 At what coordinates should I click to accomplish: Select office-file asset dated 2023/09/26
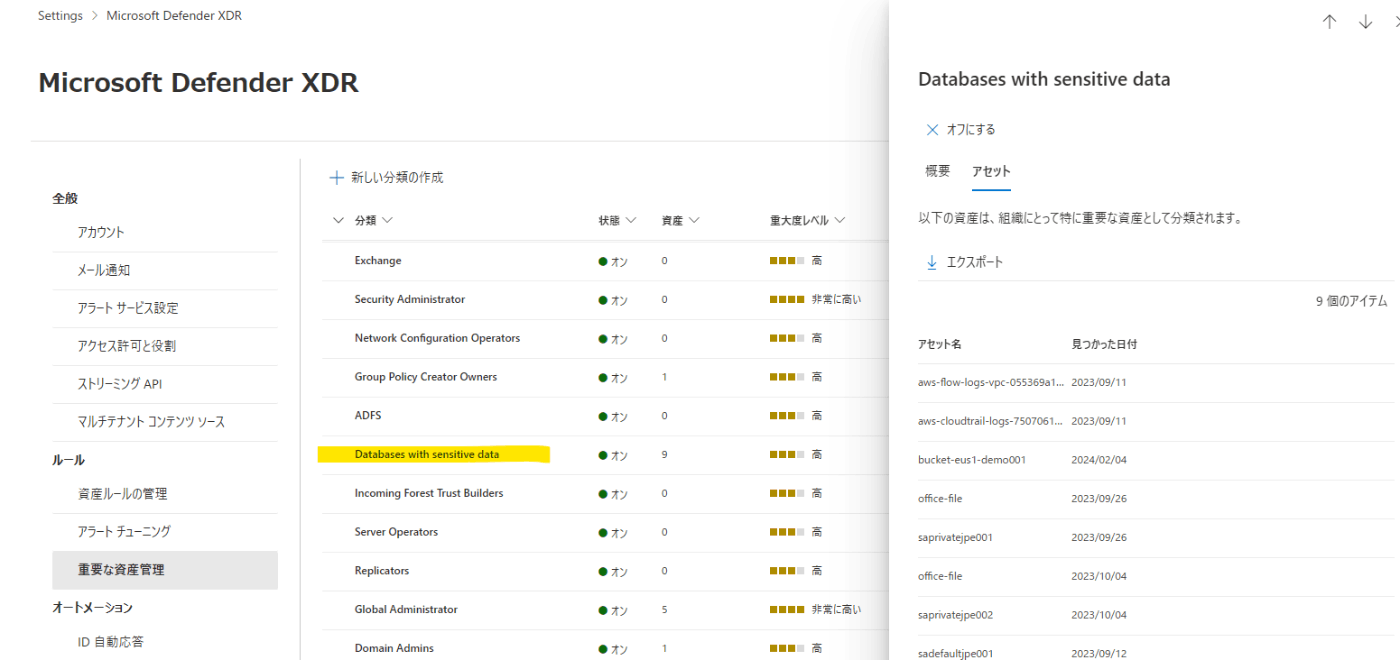coord(940,499)
